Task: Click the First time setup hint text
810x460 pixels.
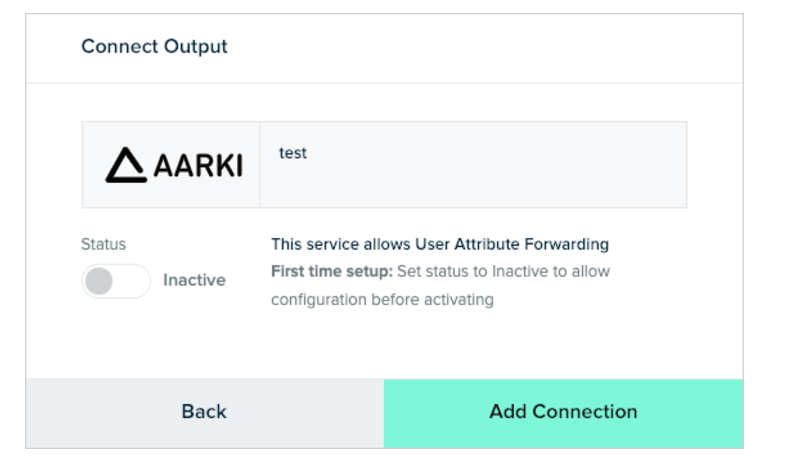Action: click(x=440, y=285)
